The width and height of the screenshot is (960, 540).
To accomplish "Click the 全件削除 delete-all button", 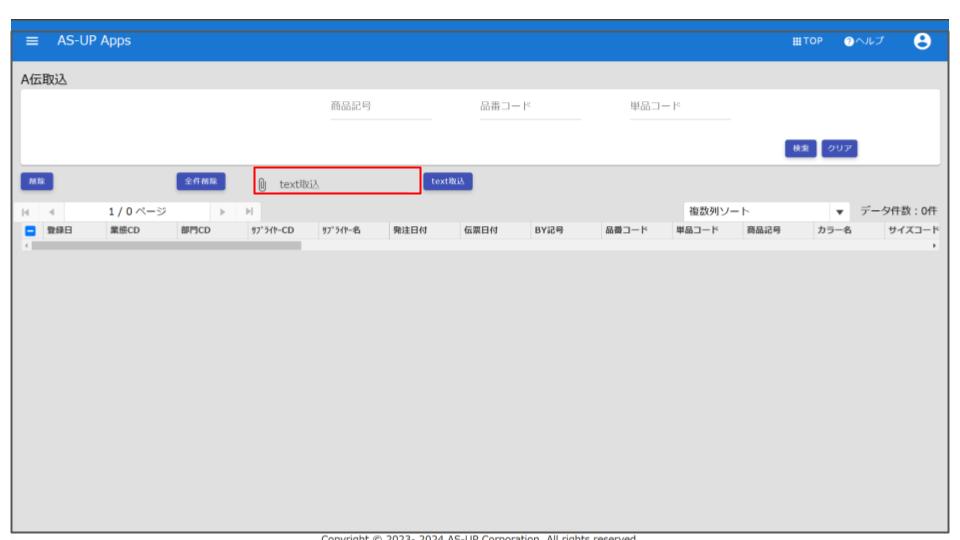I will pos(201,181).
